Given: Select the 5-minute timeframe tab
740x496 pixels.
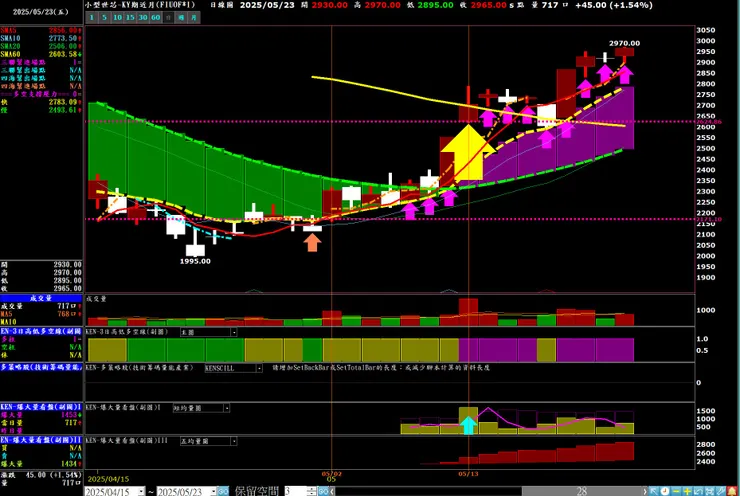Looking at the screenshot, I should pyautogui.click(x=104, y=17).
